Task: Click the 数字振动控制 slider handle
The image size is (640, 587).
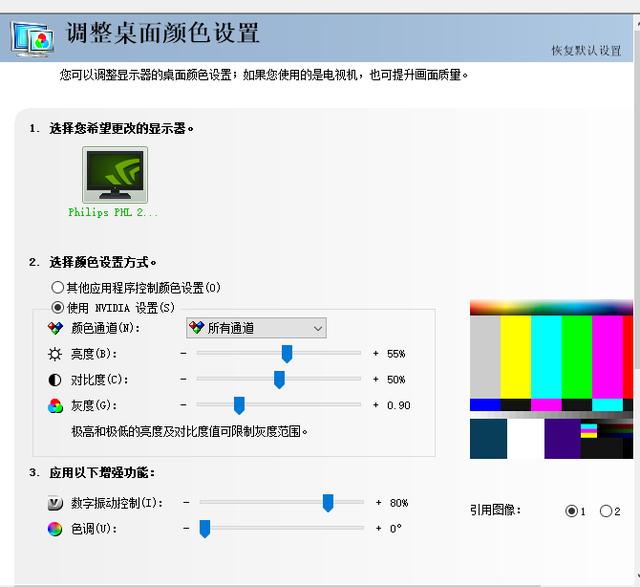Action: pyautogui.click(x=328, y=503)
